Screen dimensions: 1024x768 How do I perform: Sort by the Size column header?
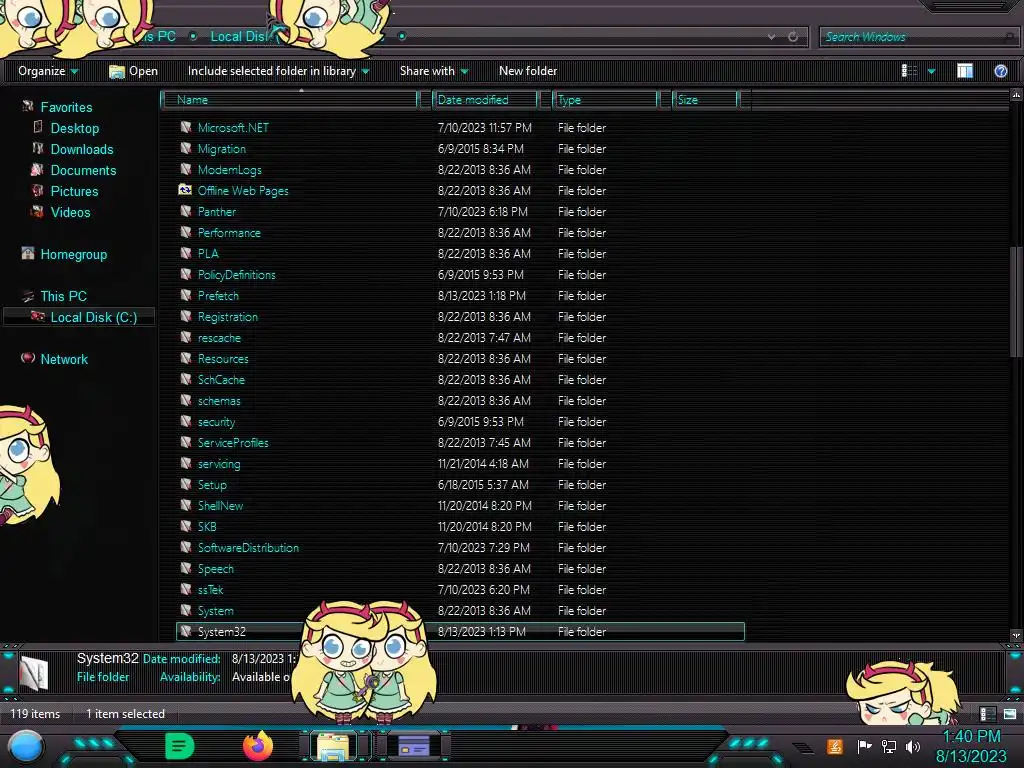point(705,100)
